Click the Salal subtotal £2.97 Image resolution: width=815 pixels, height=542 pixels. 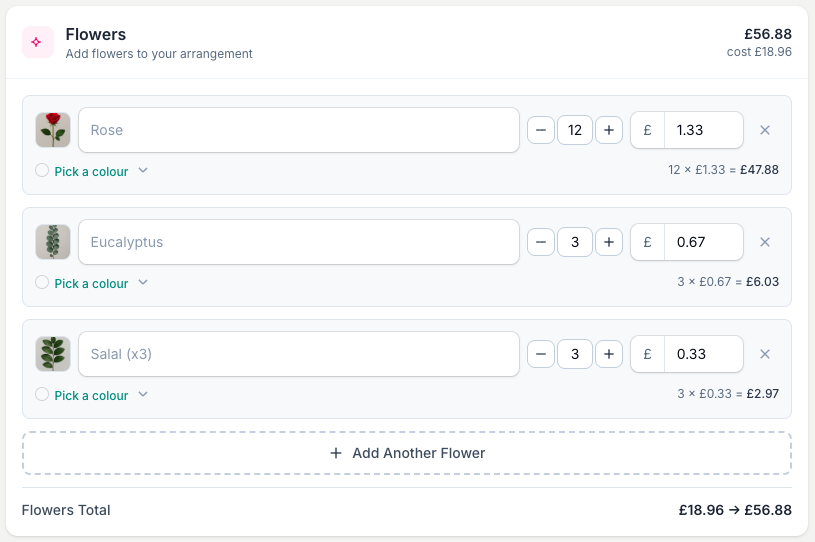pyautogui.click(x=763, y=394)
